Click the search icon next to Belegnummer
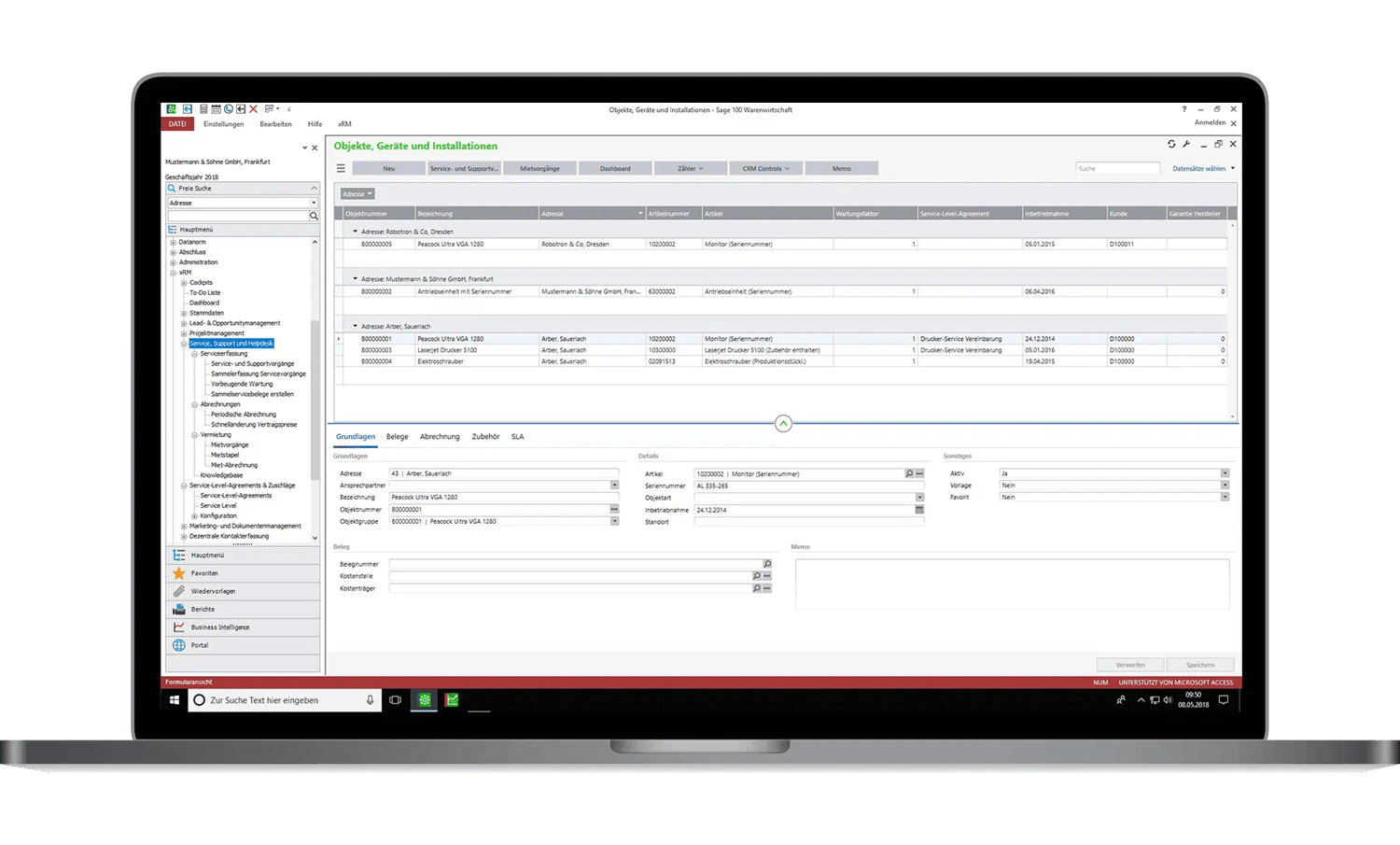 (767, 565)
